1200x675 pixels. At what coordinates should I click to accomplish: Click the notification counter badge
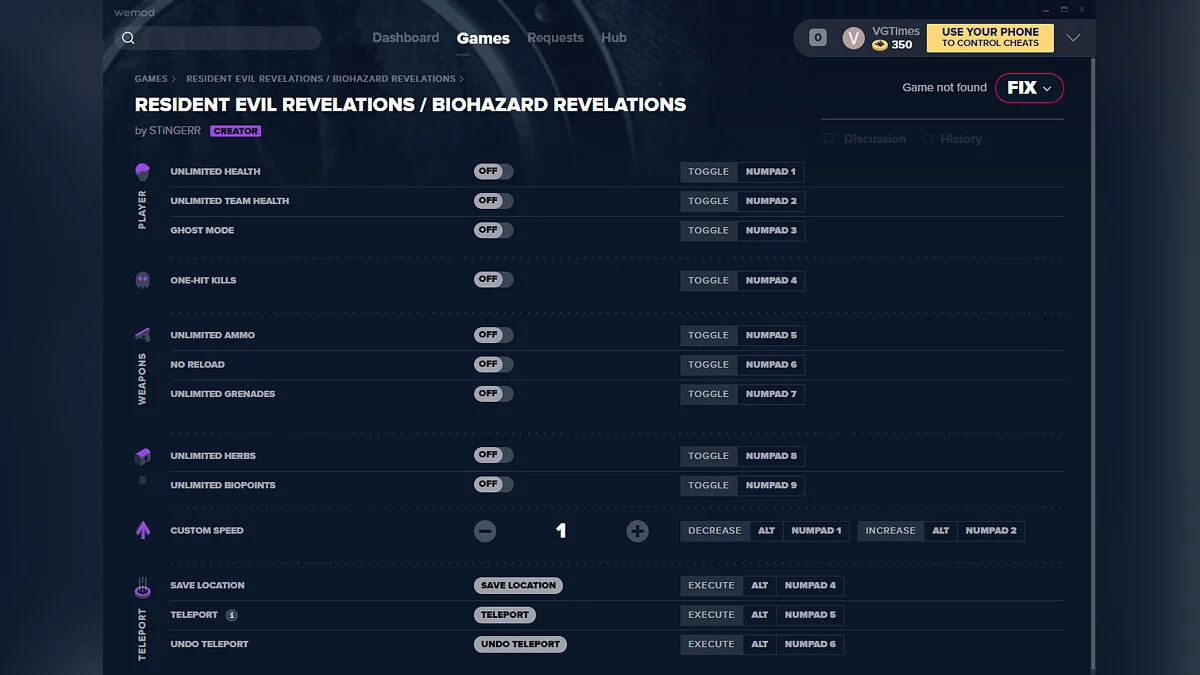click(x=818, y=38)
